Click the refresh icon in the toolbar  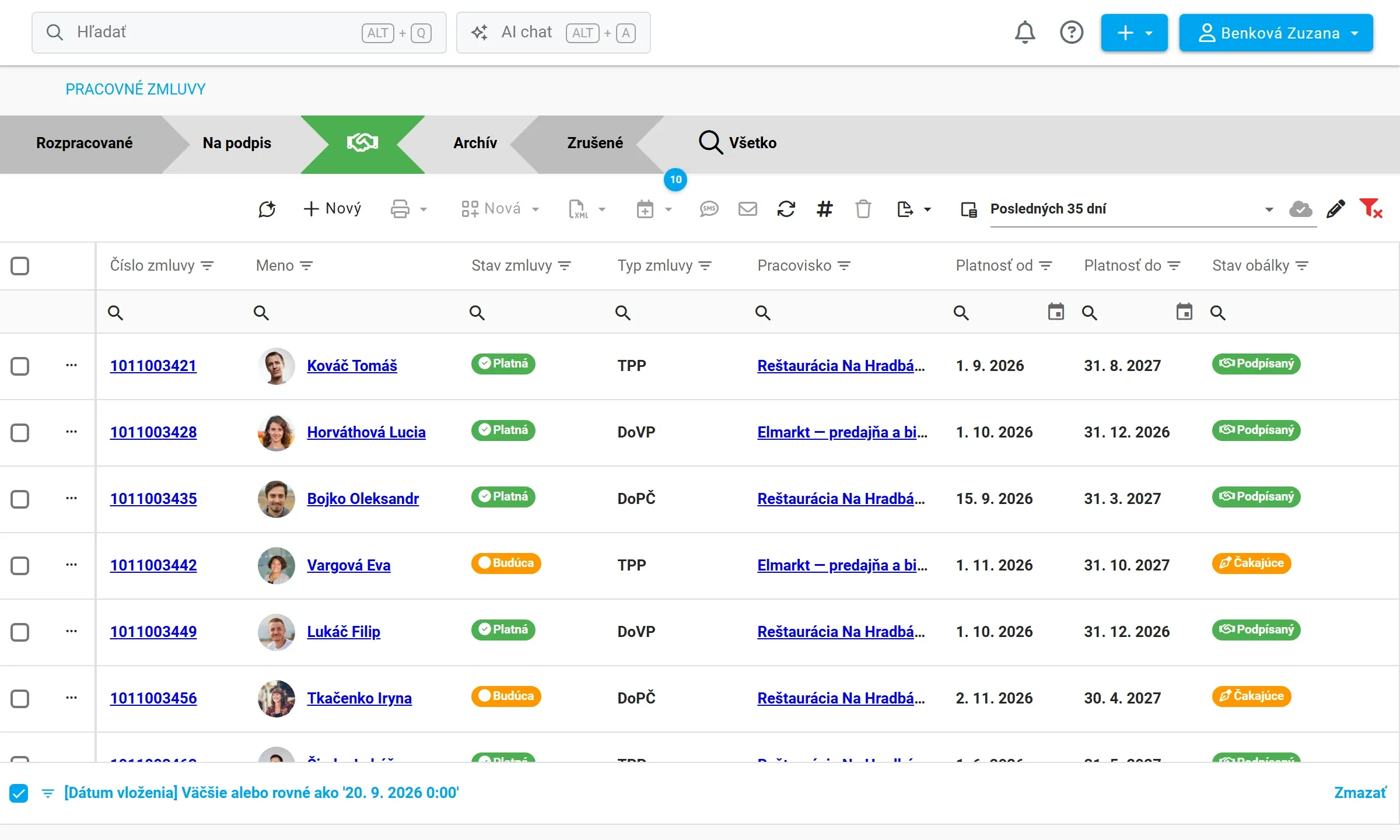coord(786,209)
